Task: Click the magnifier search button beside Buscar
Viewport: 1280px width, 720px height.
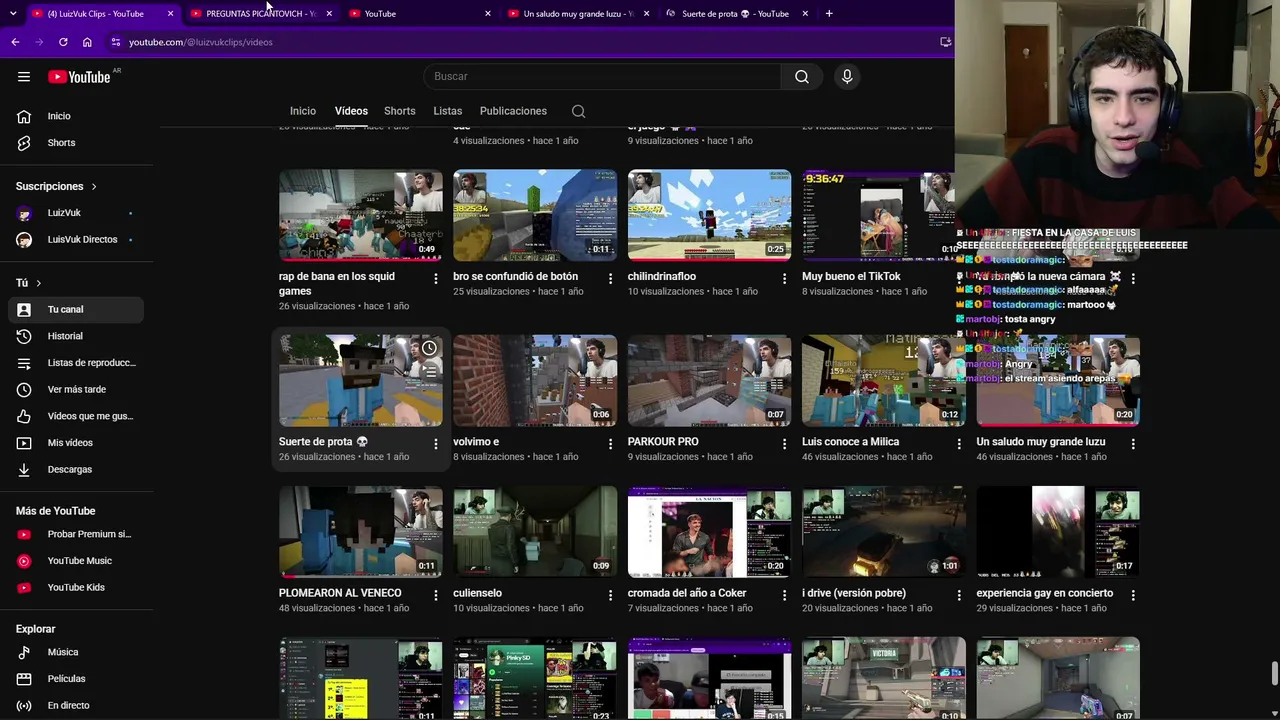Action: (802, 77)
